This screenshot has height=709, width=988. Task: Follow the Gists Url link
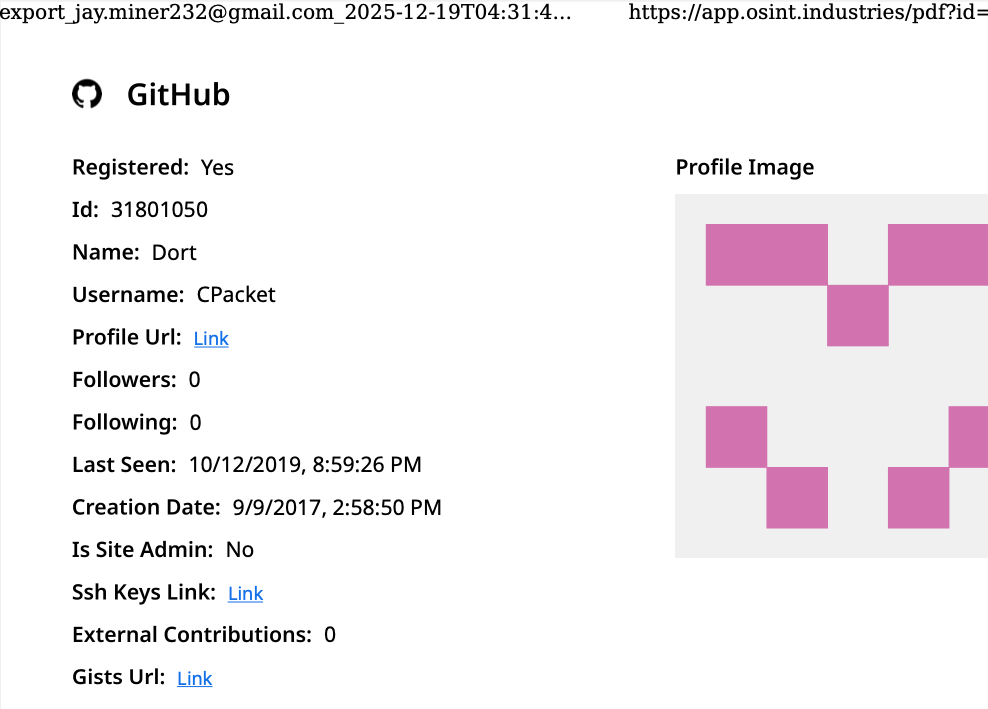pyautogui.click(x=194, y=679)
